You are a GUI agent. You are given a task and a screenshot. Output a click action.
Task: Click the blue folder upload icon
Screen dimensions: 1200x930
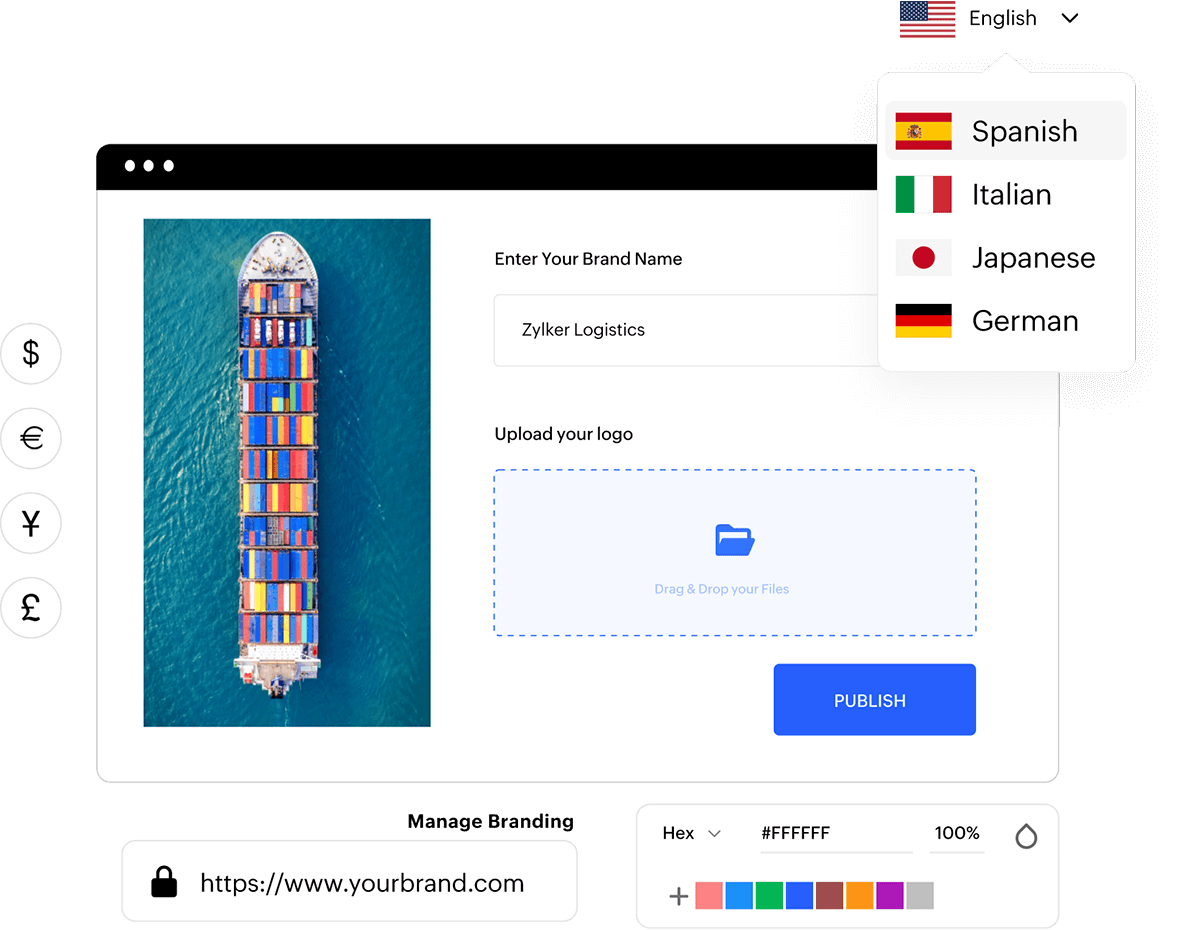(735, 540)
